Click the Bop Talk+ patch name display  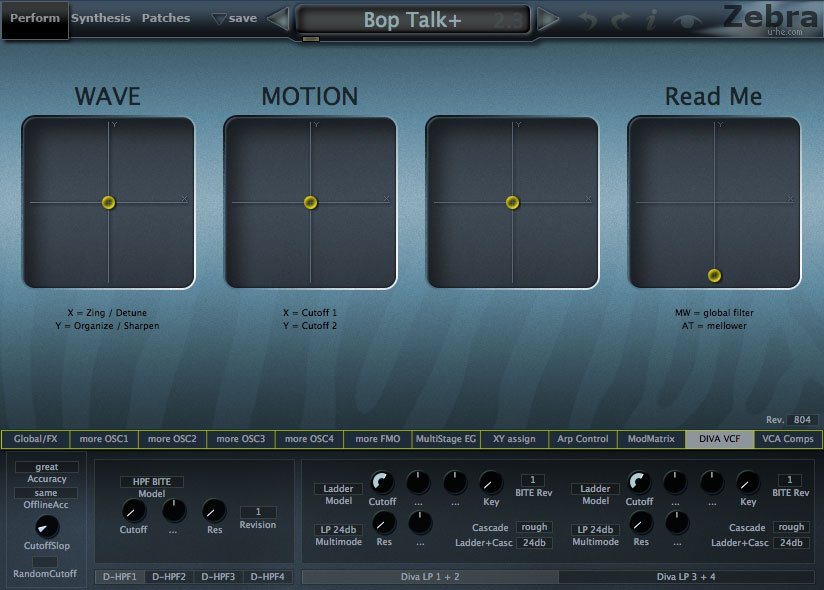point(413,20)
